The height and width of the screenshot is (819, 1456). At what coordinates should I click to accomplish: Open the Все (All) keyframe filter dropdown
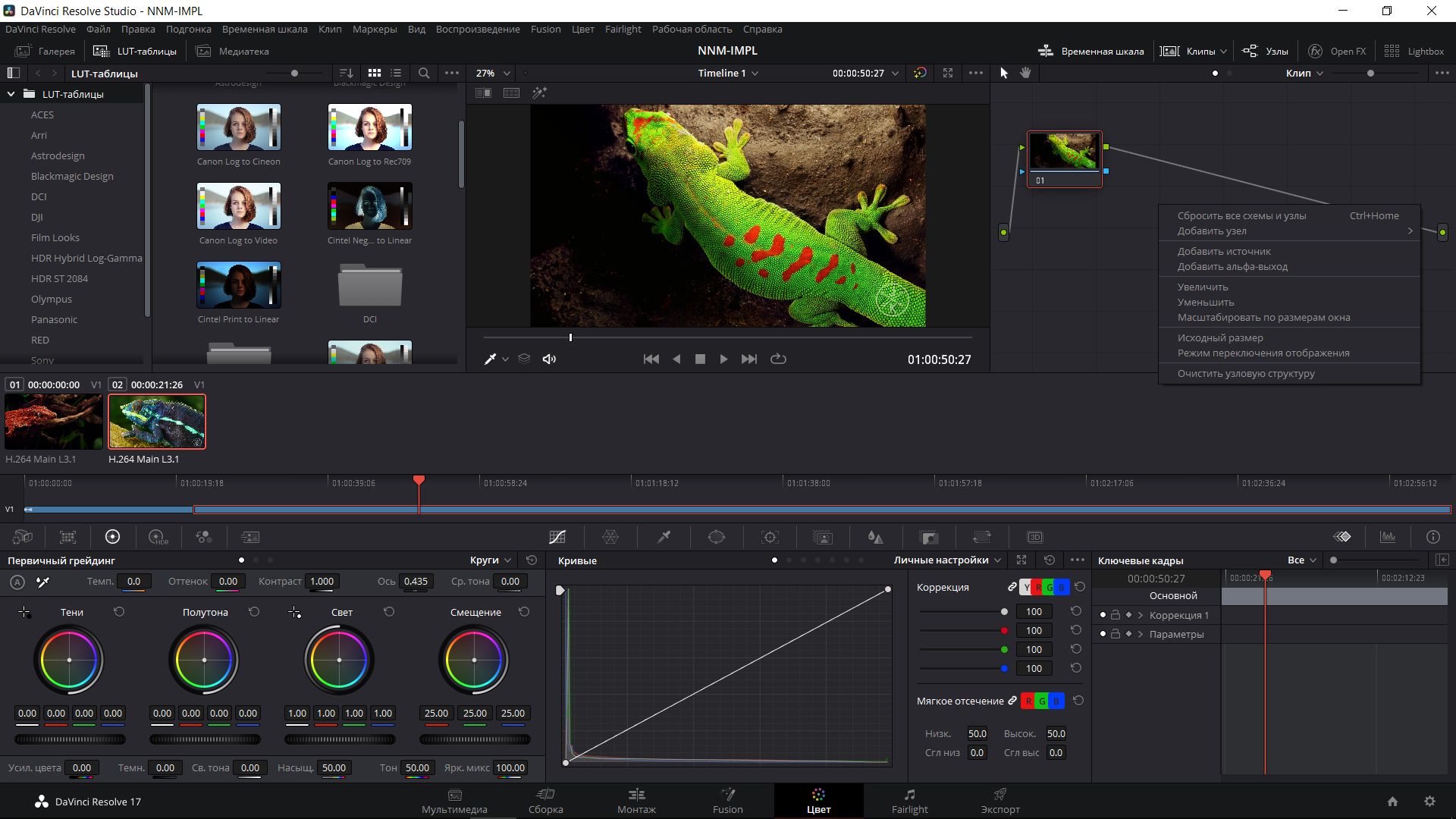(x=1301, y=560)
